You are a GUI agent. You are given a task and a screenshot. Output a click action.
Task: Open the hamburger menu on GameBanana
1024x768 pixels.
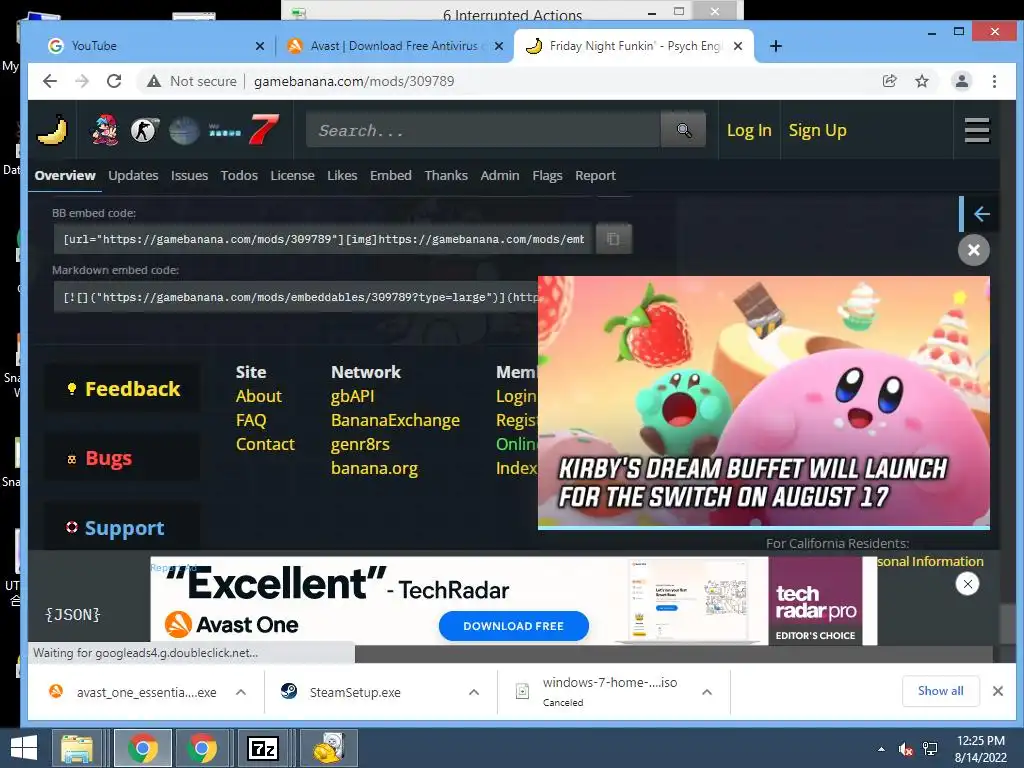[977, 130]
